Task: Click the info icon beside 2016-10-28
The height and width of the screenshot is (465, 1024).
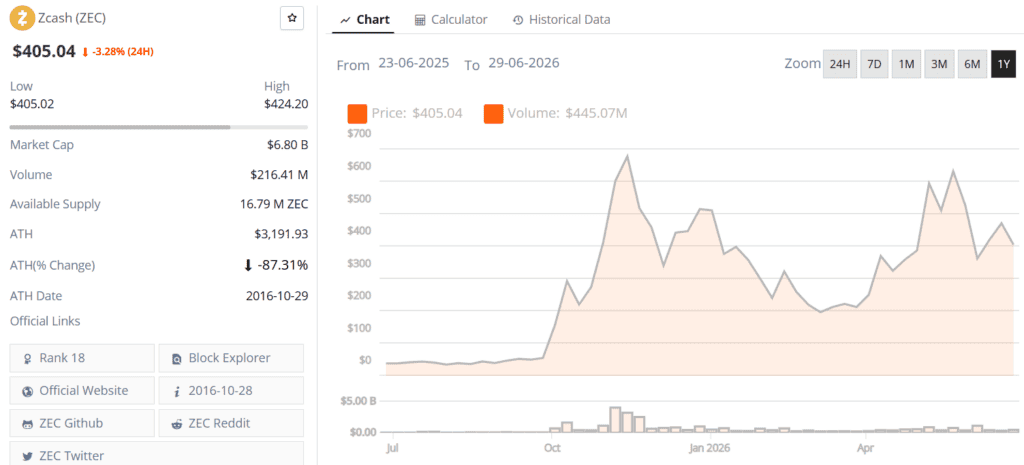Action: pyautogui.click(x=177, y=391)
